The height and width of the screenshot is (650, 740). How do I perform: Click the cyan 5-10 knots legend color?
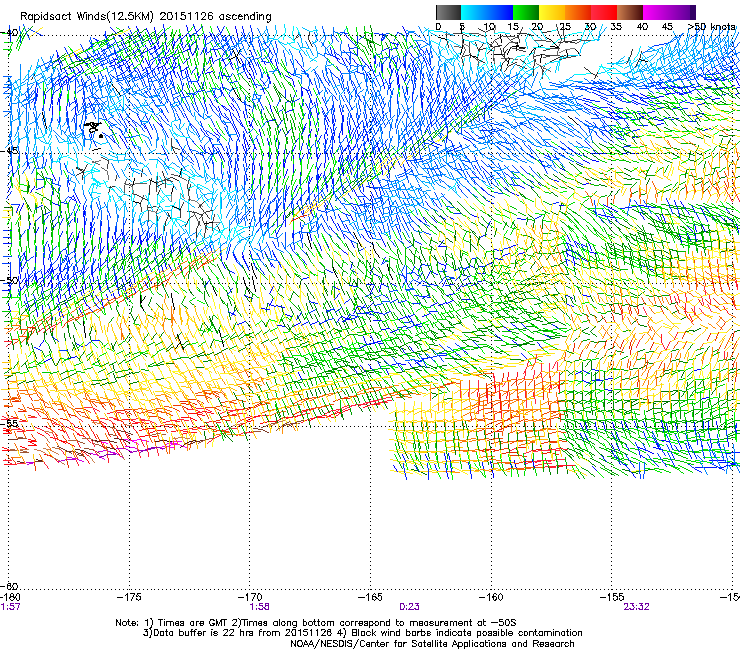(x=474, y=12)
